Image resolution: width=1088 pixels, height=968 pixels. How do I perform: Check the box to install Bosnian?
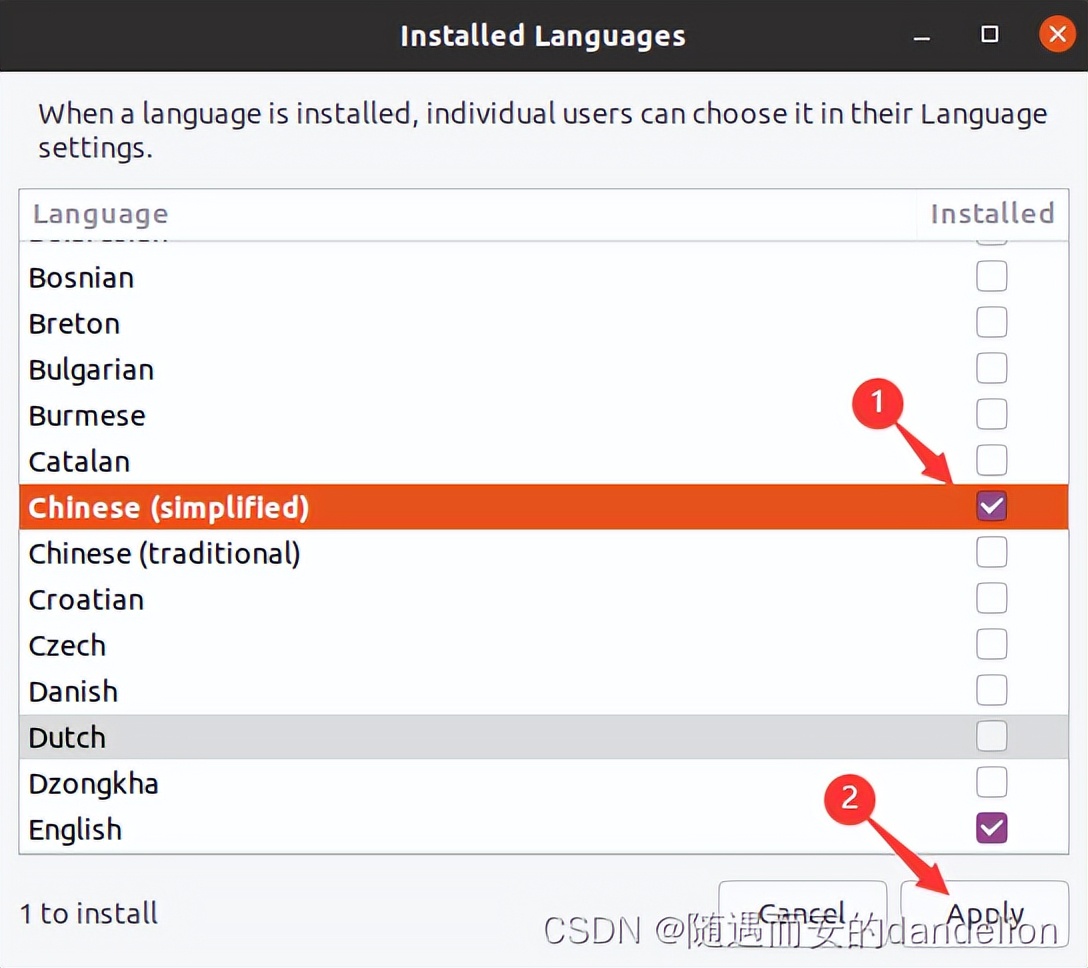tap(991, 276)
